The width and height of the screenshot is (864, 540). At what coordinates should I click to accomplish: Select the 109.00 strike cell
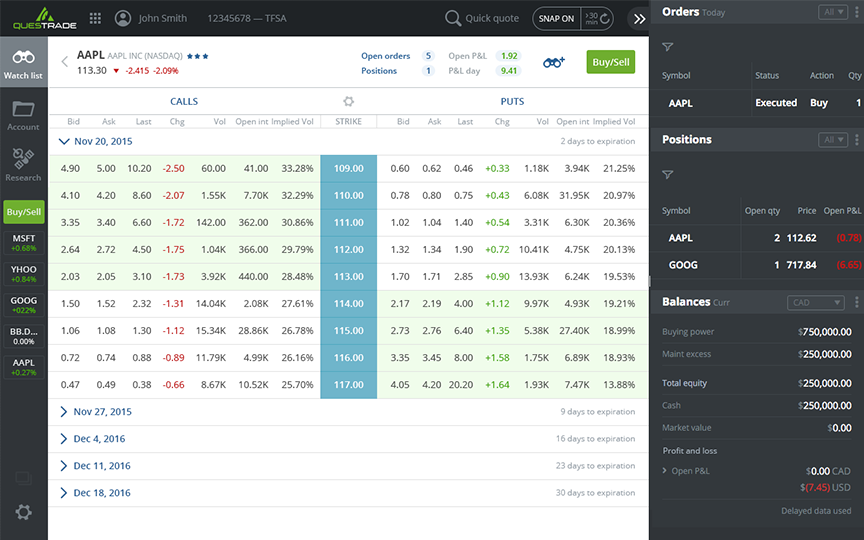point(348,169)
